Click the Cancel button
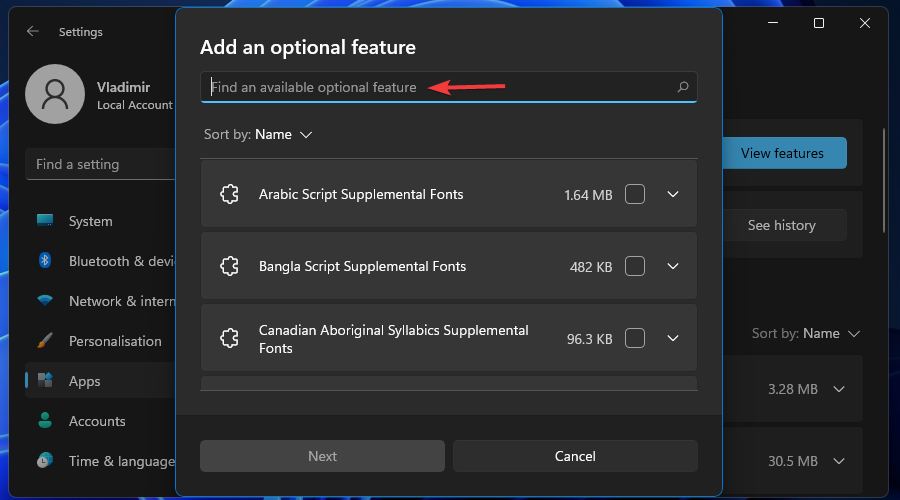 pos(575,456)
